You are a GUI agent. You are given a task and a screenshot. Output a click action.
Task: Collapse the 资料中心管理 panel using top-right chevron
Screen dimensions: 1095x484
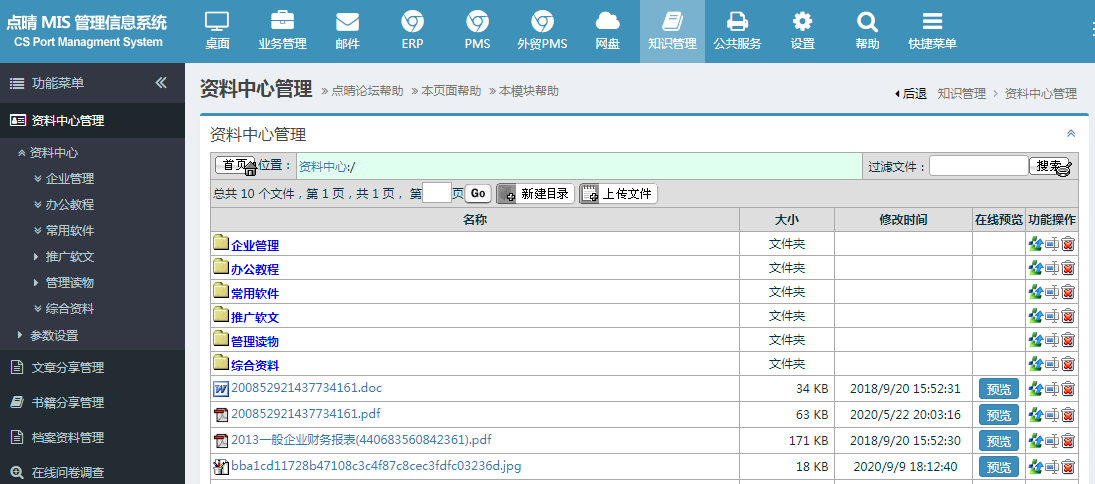click(x=1070, y=133)
